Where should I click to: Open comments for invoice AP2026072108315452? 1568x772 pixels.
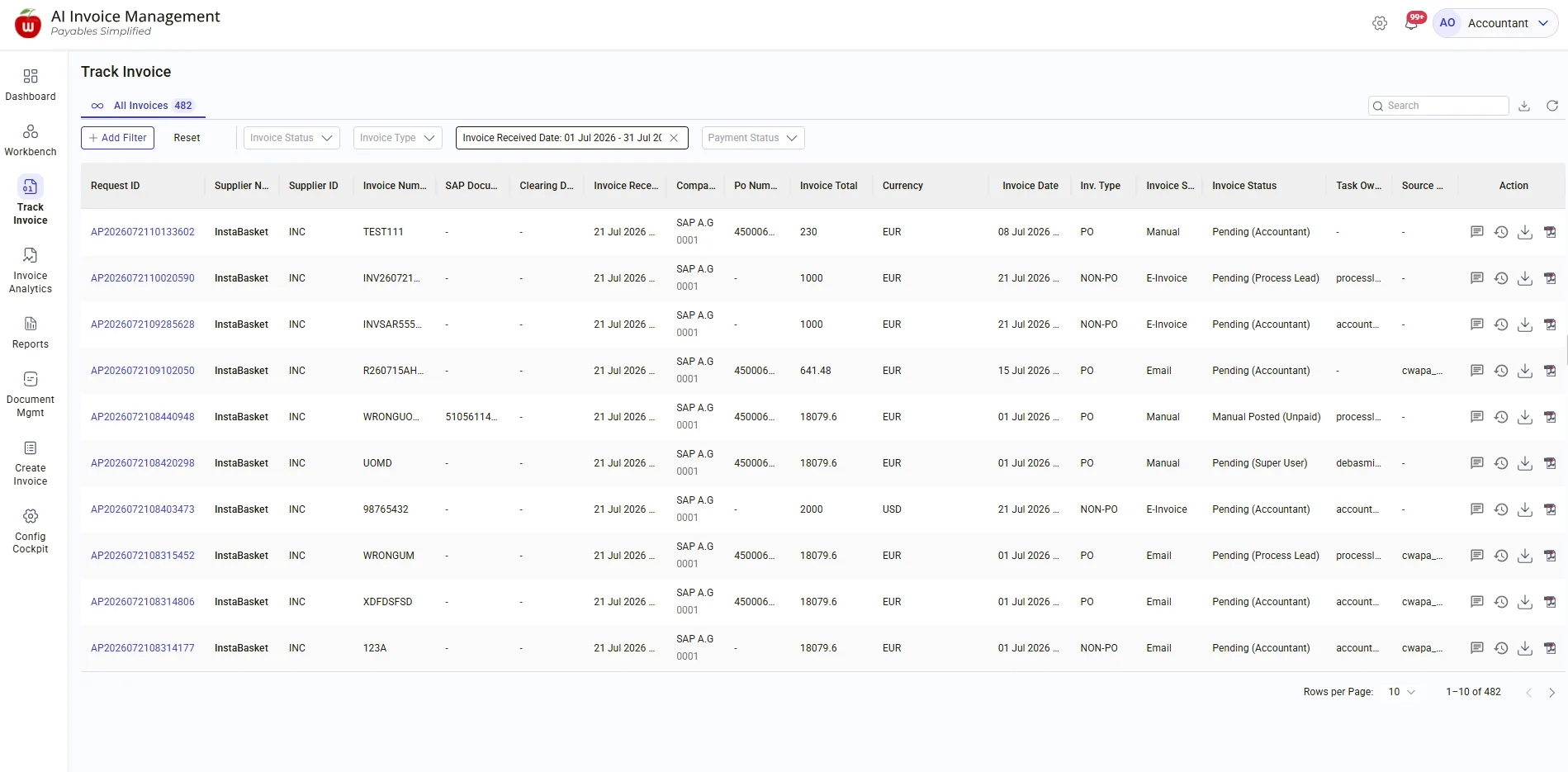click(1477, 556)
